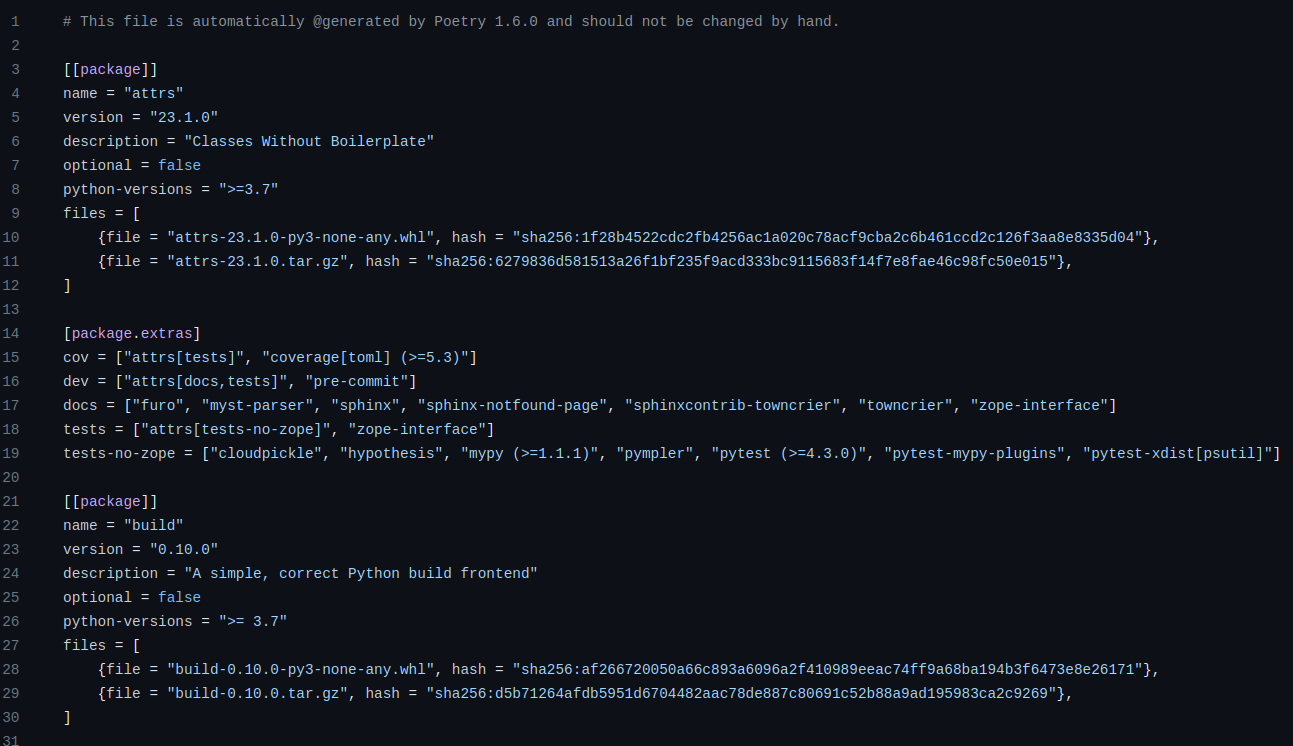Click the attrs-23.1.0.tar.gz file name
The width and height of the screenshot is (1293, 746).
click(x=257, y=261)
